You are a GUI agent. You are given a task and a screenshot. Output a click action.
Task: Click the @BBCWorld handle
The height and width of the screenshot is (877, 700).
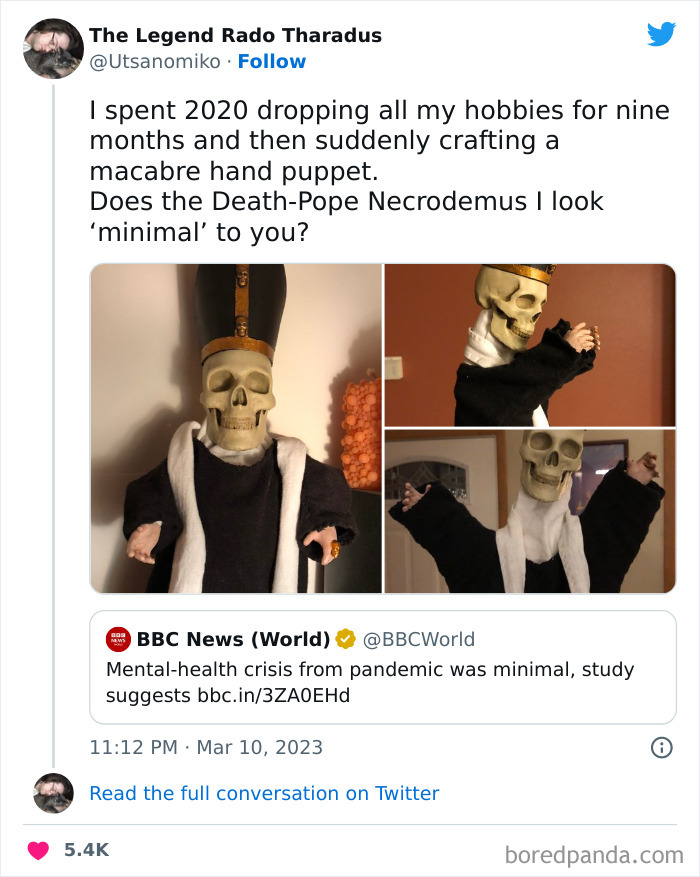(x=418, y=639)
